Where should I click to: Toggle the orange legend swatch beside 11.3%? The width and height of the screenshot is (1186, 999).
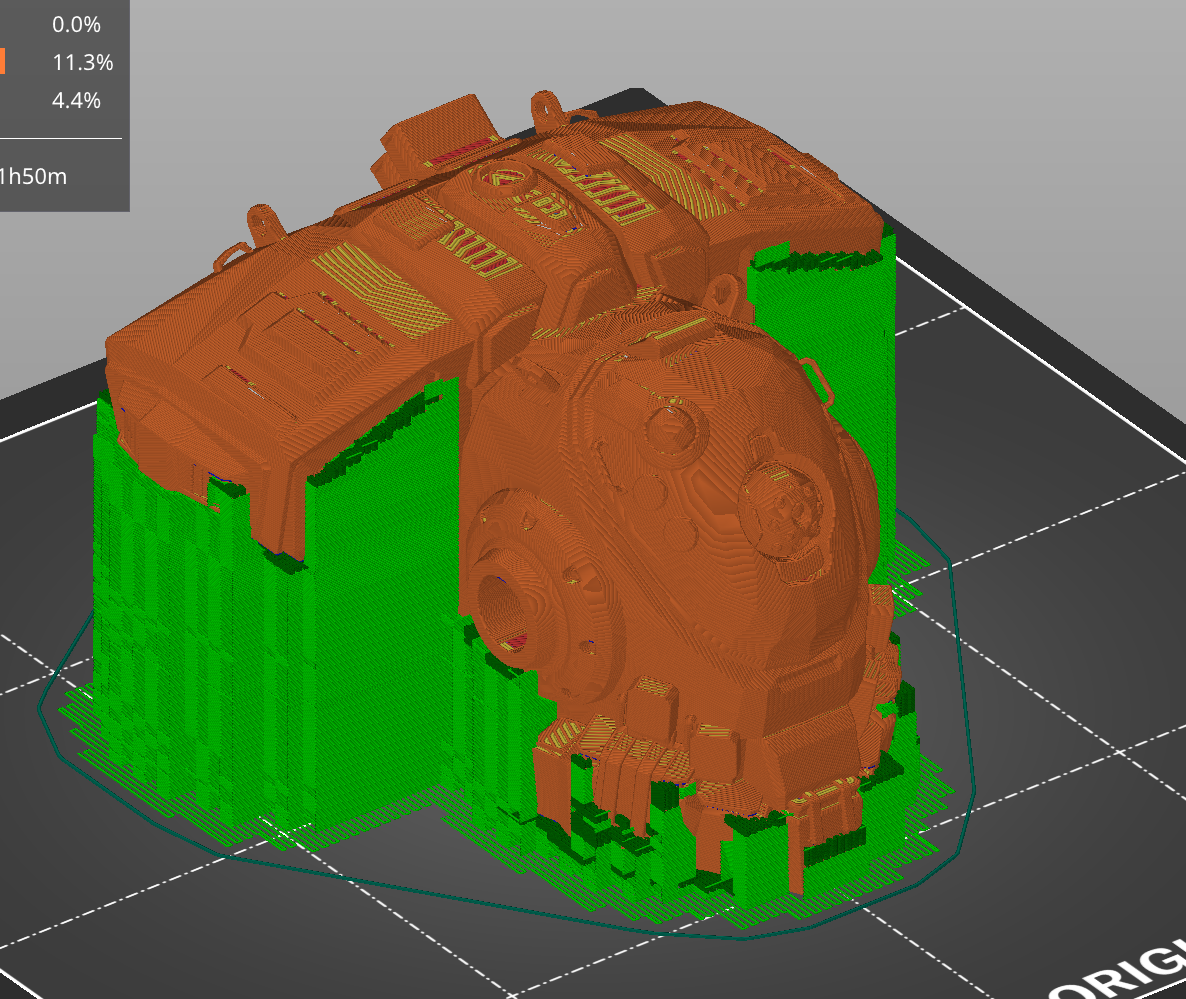pyautogui.click(x=2, y=61)
